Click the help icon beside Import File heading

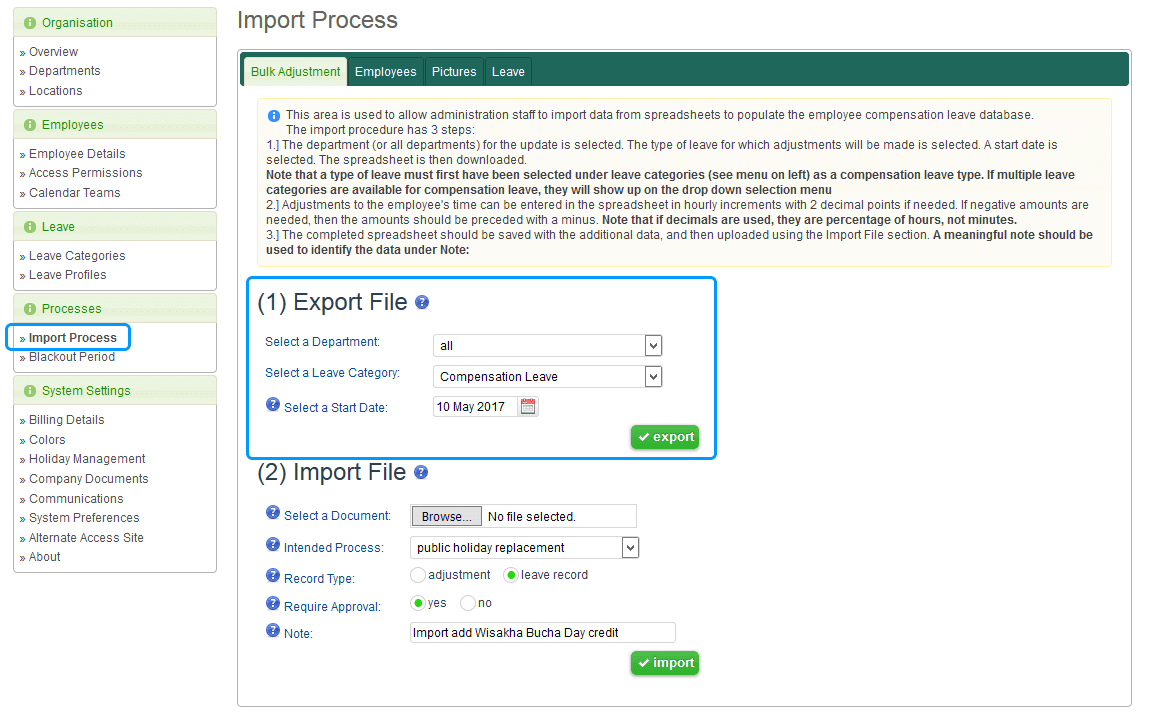tap(421, 472)
